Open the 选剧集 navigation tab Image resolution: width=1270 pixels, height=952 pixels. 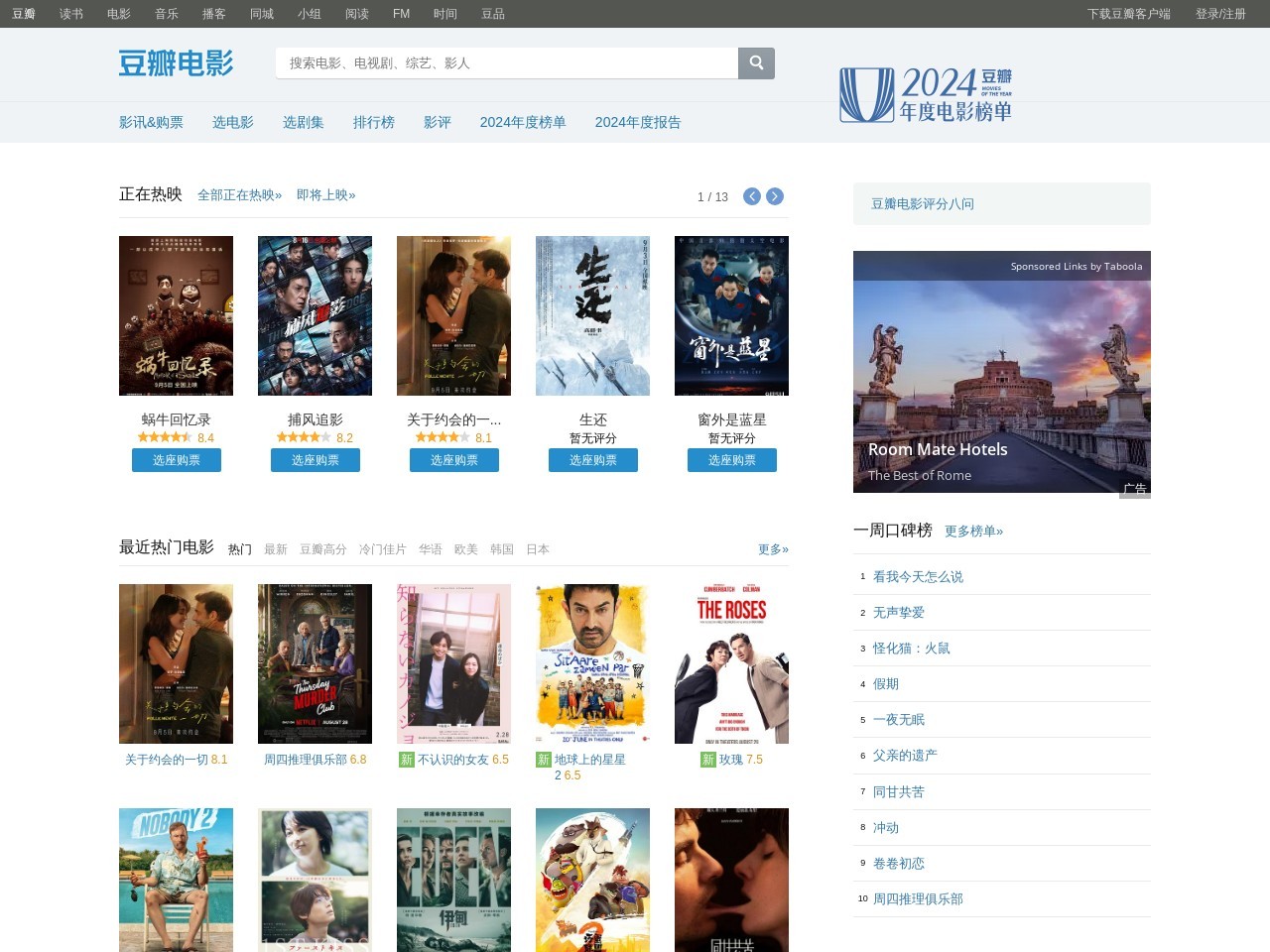[304, 122]
